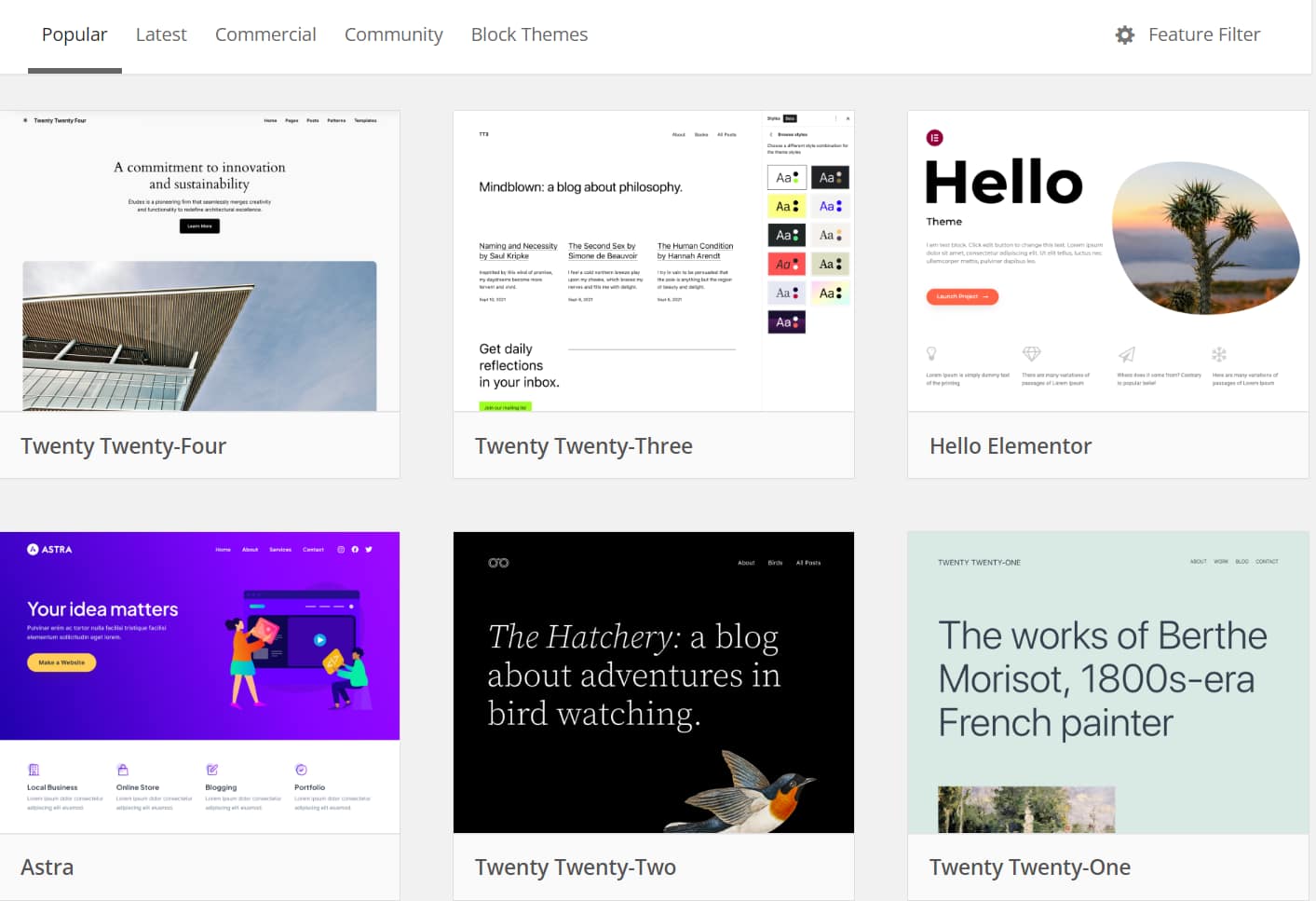Click the yellow Aa style swatch
The image size is (1316, 901).
[786, 207]
